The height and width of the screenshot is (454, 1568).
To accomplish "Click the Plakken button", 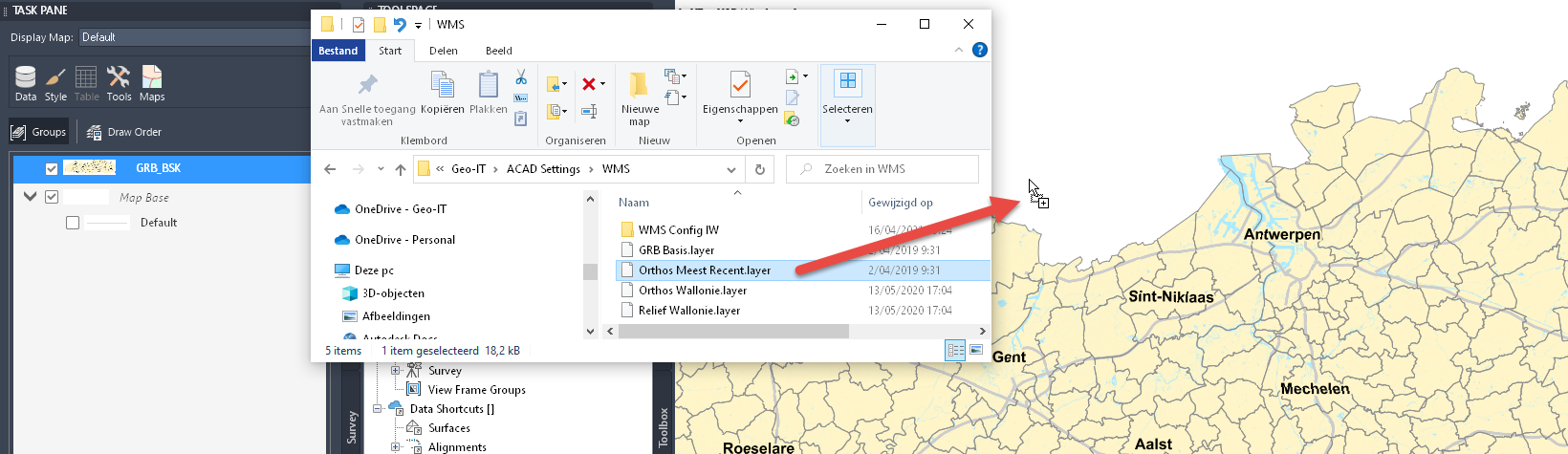I will tap(489, 93).
